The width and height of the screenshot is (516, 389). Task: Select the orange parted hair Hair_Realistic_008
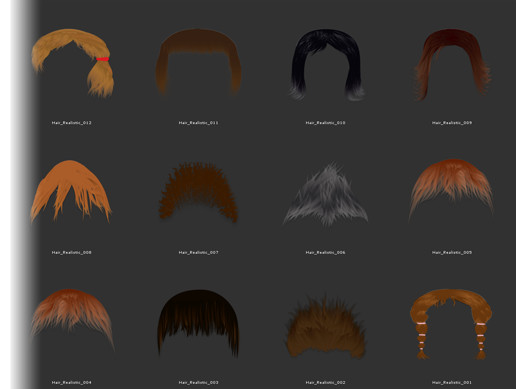pyautogui.click(x=71, y=192)
